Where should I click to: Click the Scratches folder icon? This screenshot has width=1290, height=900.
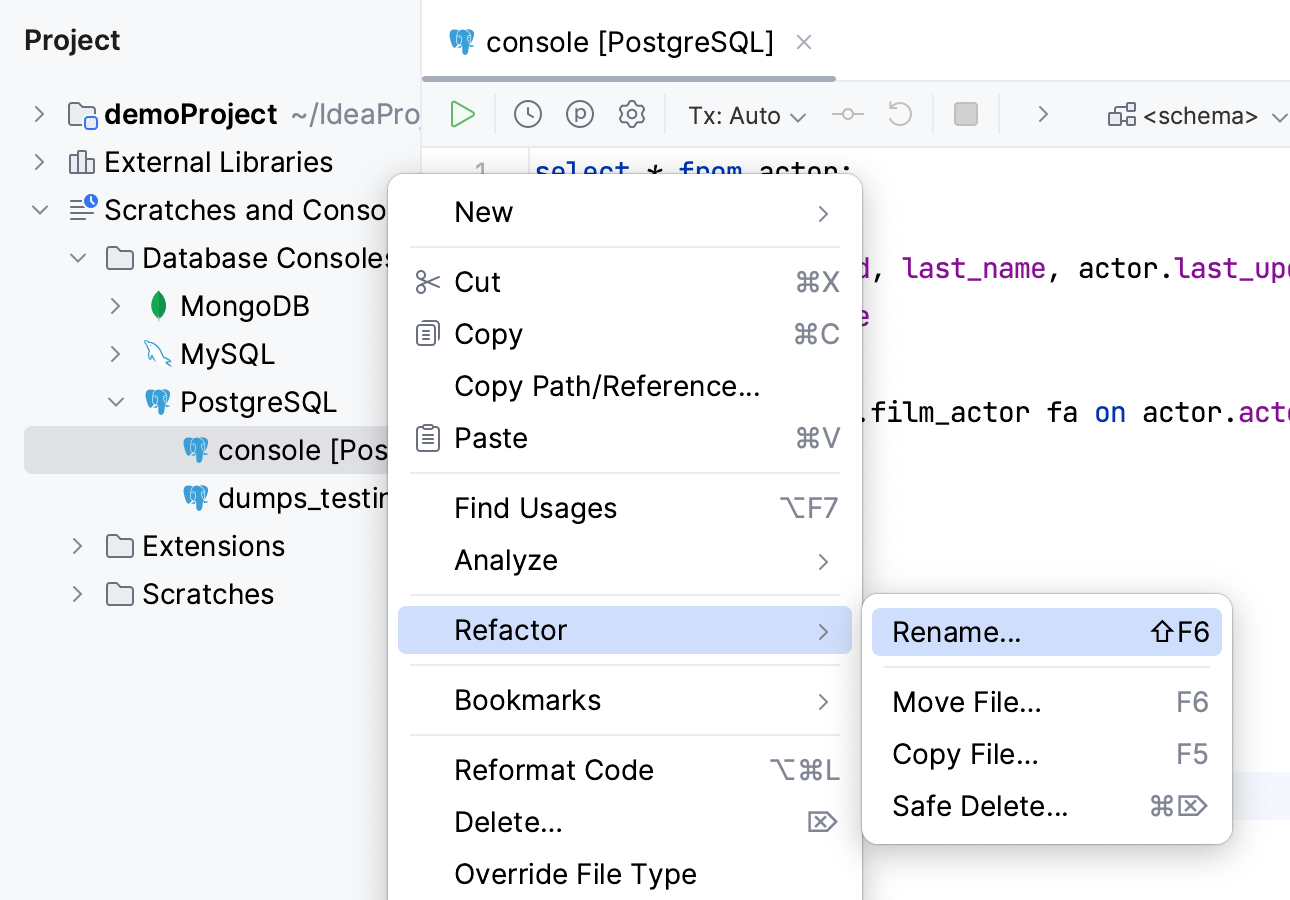120,594
